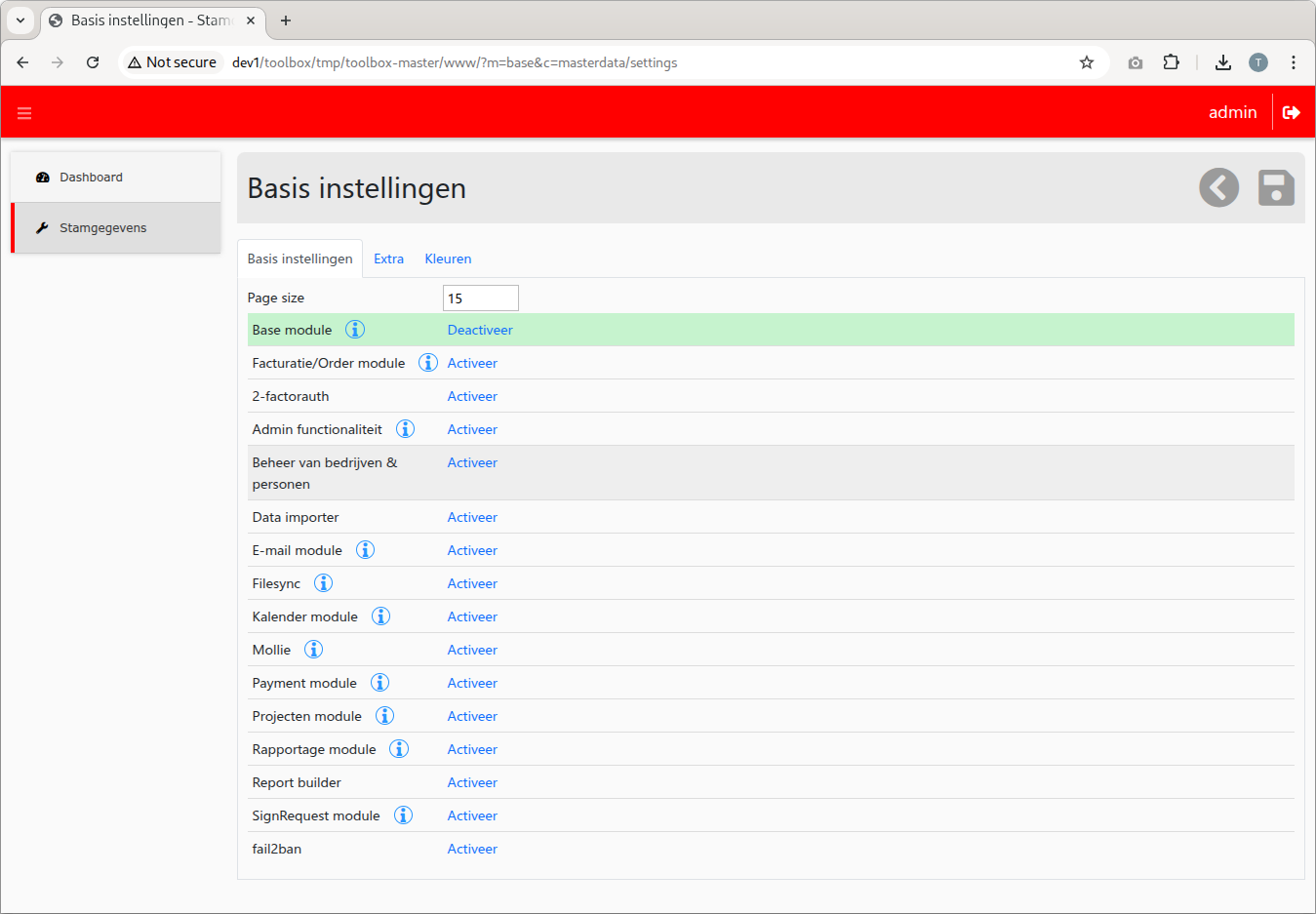
Task: Show info for Facturatie/Order module
Action: (427, 363)
